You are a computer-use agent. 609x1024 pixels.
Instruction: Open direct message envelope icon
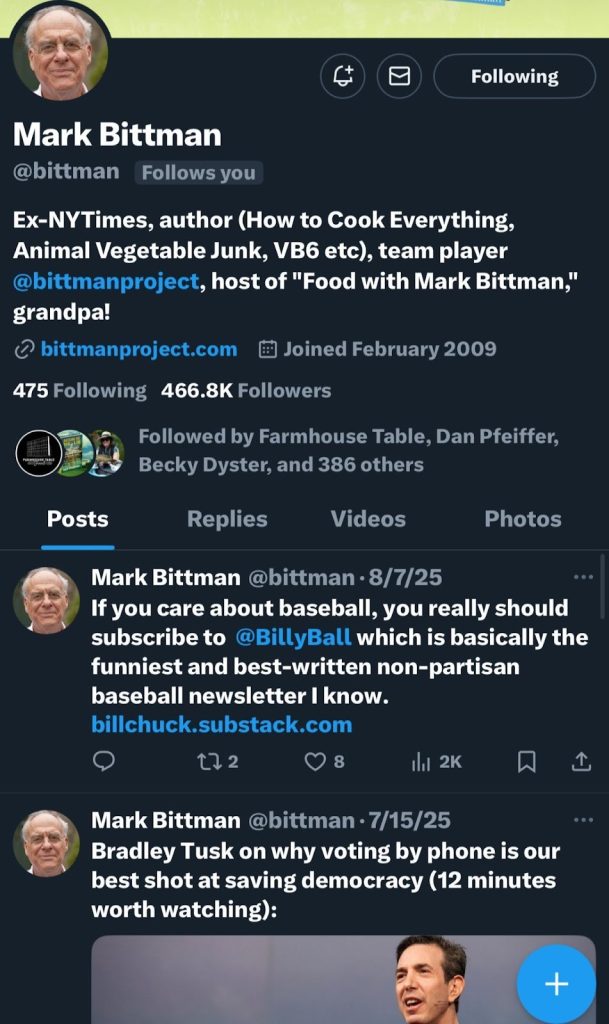[399, 76]
